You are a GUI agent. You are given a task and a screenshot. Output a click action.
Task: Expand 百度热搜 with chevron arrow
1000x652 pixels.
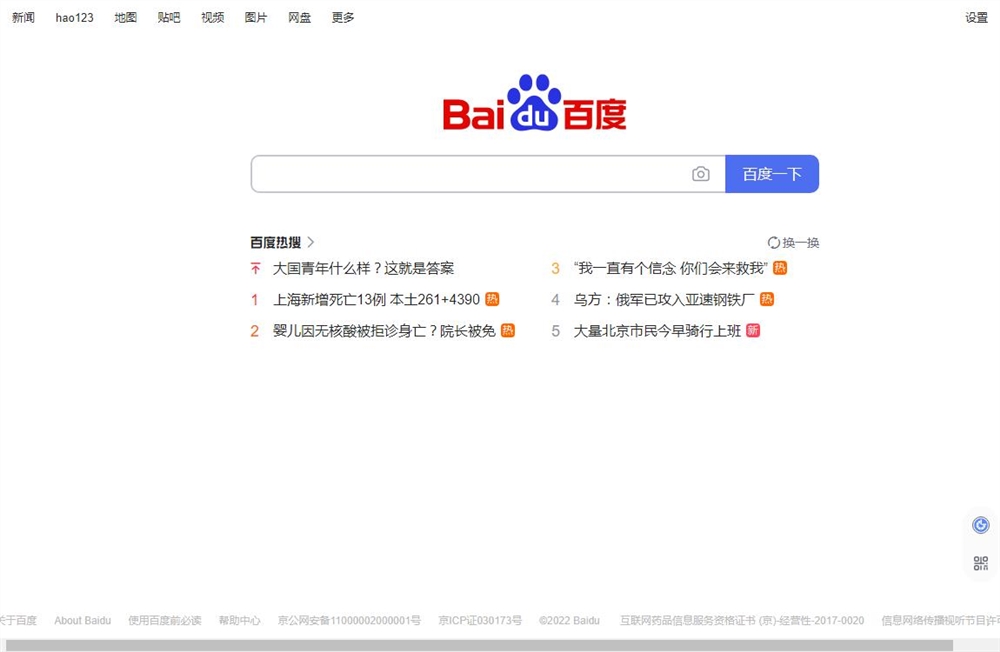(x=311, y=242)
